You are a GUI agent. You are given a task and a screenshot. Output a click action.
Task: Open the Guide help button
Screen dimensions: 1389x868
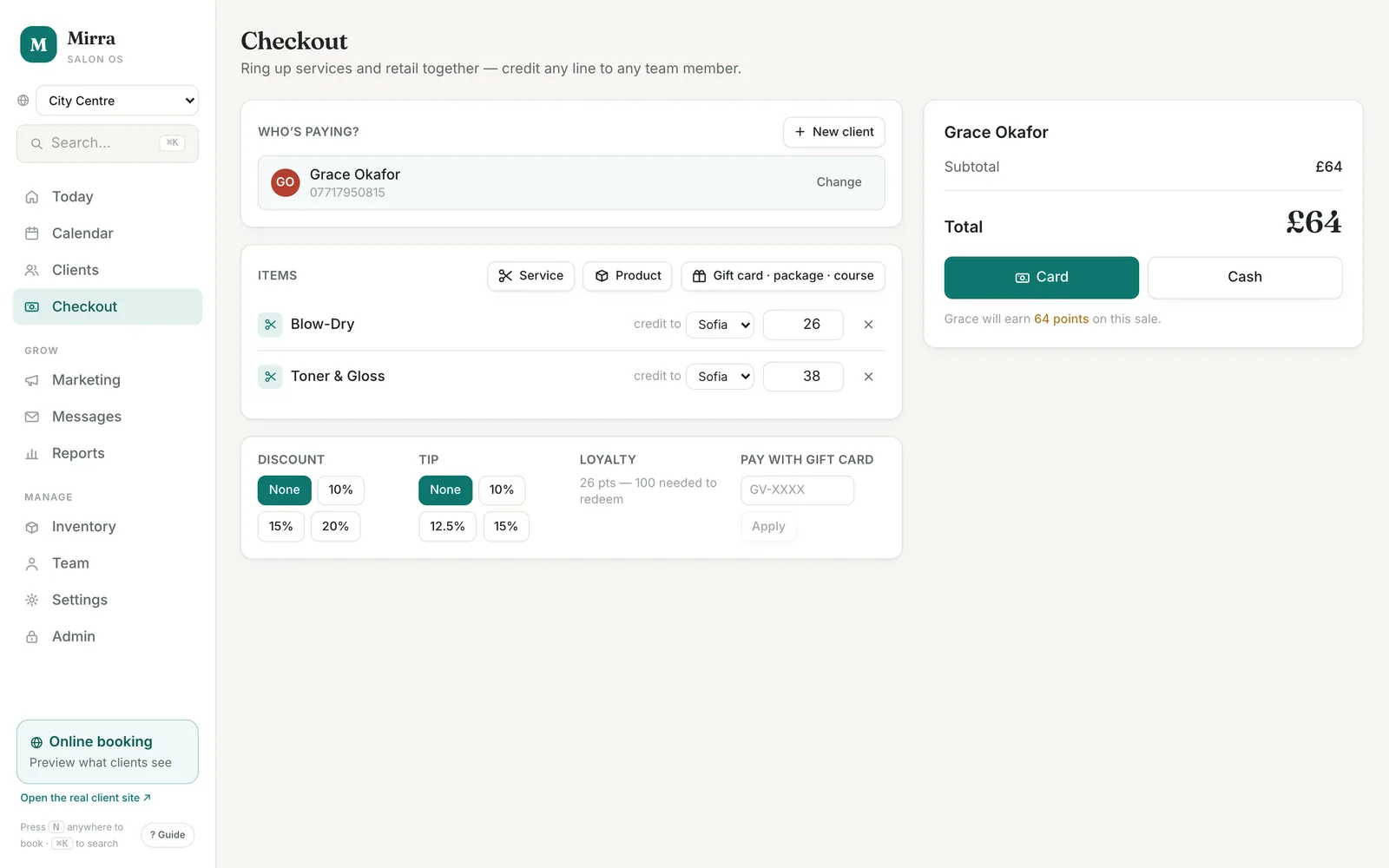[x=168, y=835]
